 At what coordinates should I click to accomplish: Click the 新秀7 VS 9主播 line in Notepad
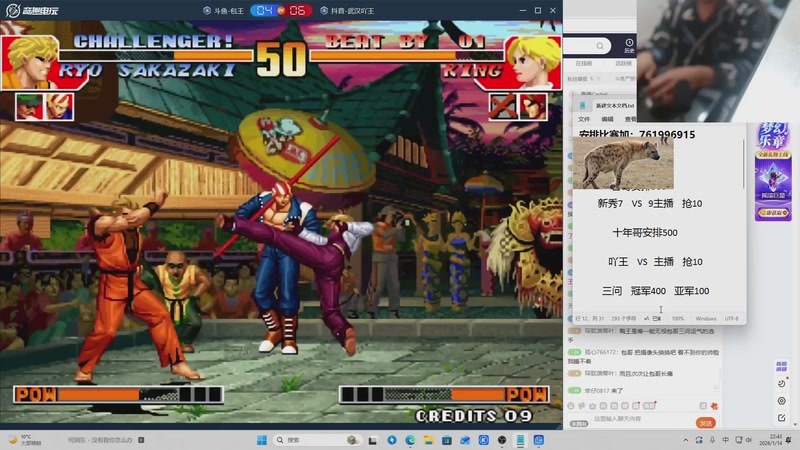(649, 204)
